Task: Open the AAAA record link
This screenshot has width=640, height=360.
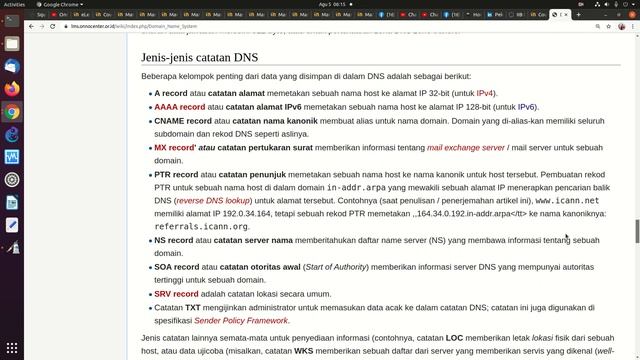Action: (180, 107)
